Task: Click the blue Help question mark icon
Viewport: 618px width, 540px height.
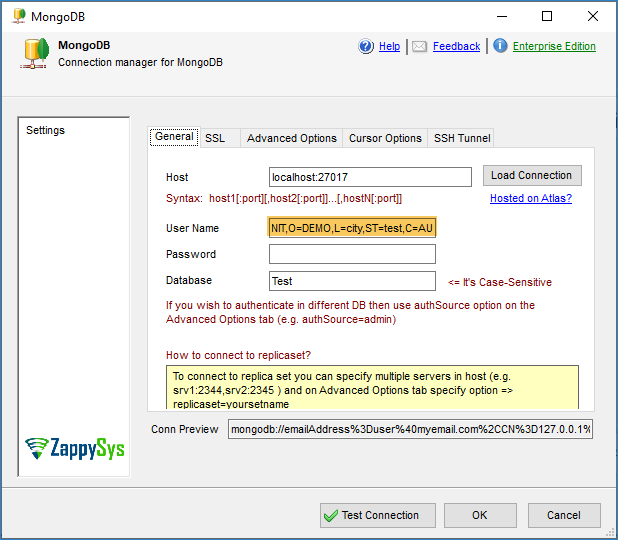Action: 366,46
